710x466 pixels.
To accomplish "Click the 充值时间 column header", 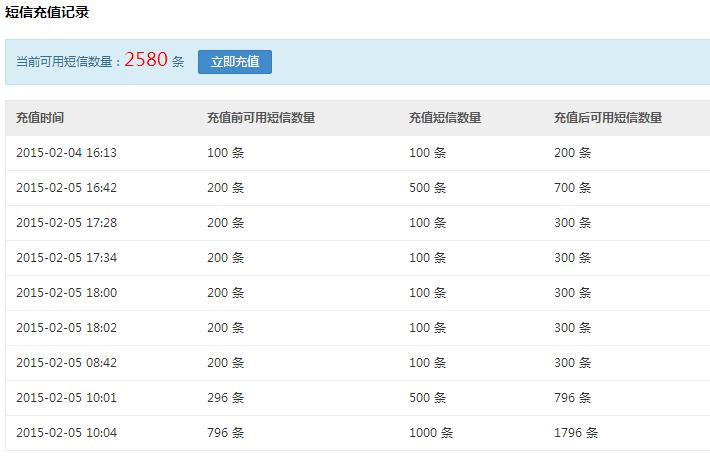I will [40, 118].
